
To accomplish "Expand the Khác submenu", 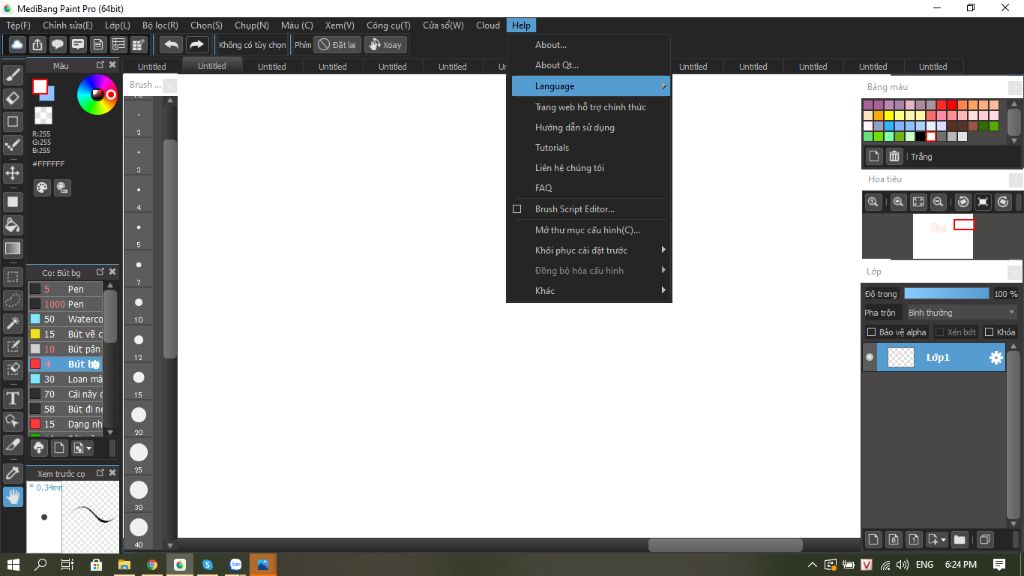I will (x=590, y=291).
